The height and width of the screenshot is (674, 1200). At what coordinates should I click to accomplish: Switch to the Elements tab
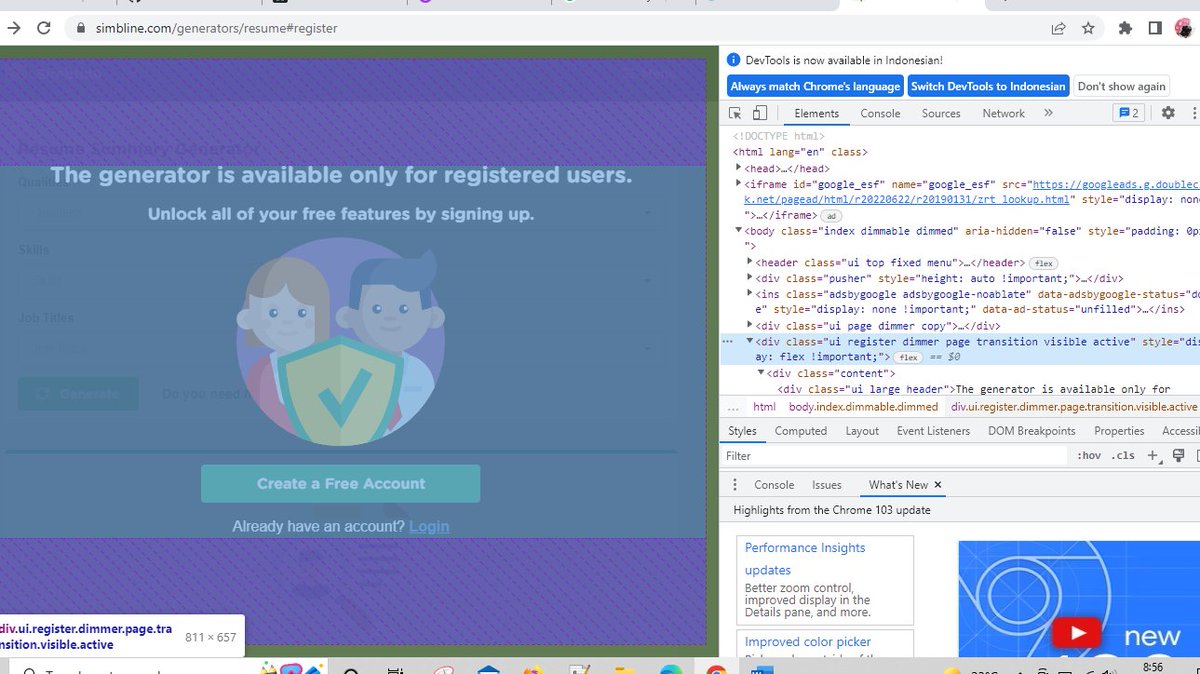click(817, 113)
